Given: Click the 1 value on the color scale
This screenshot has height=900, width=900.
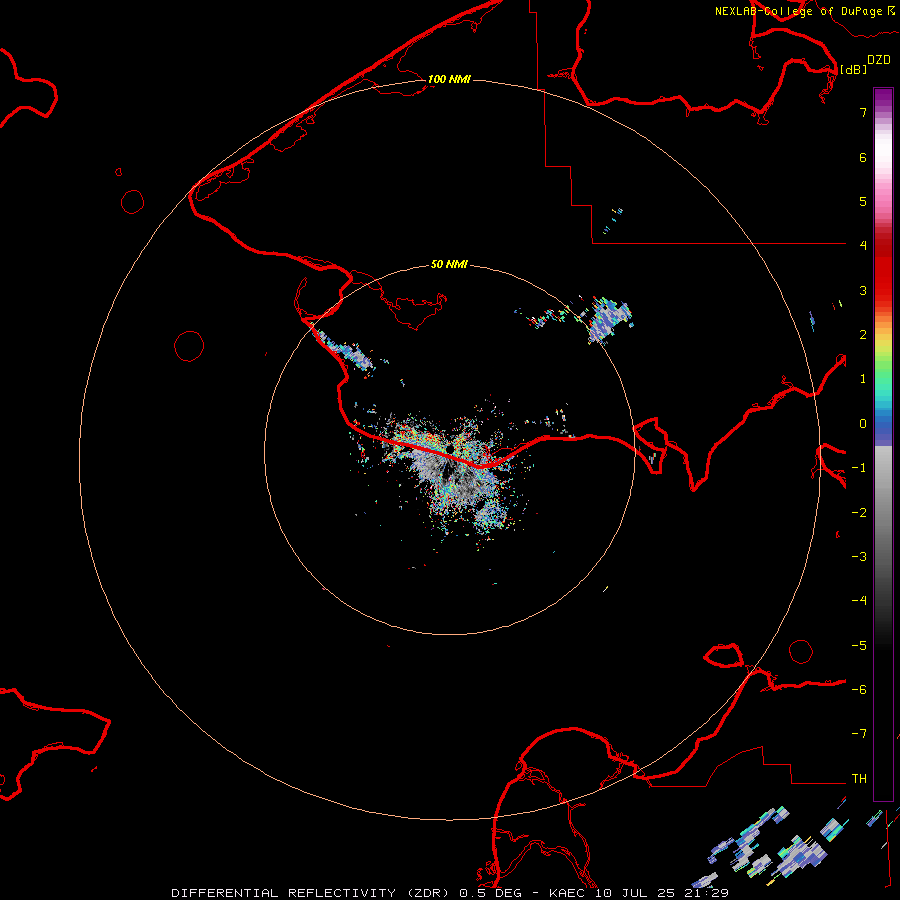Looking at the screenshot, I should (x=863, y=379).
